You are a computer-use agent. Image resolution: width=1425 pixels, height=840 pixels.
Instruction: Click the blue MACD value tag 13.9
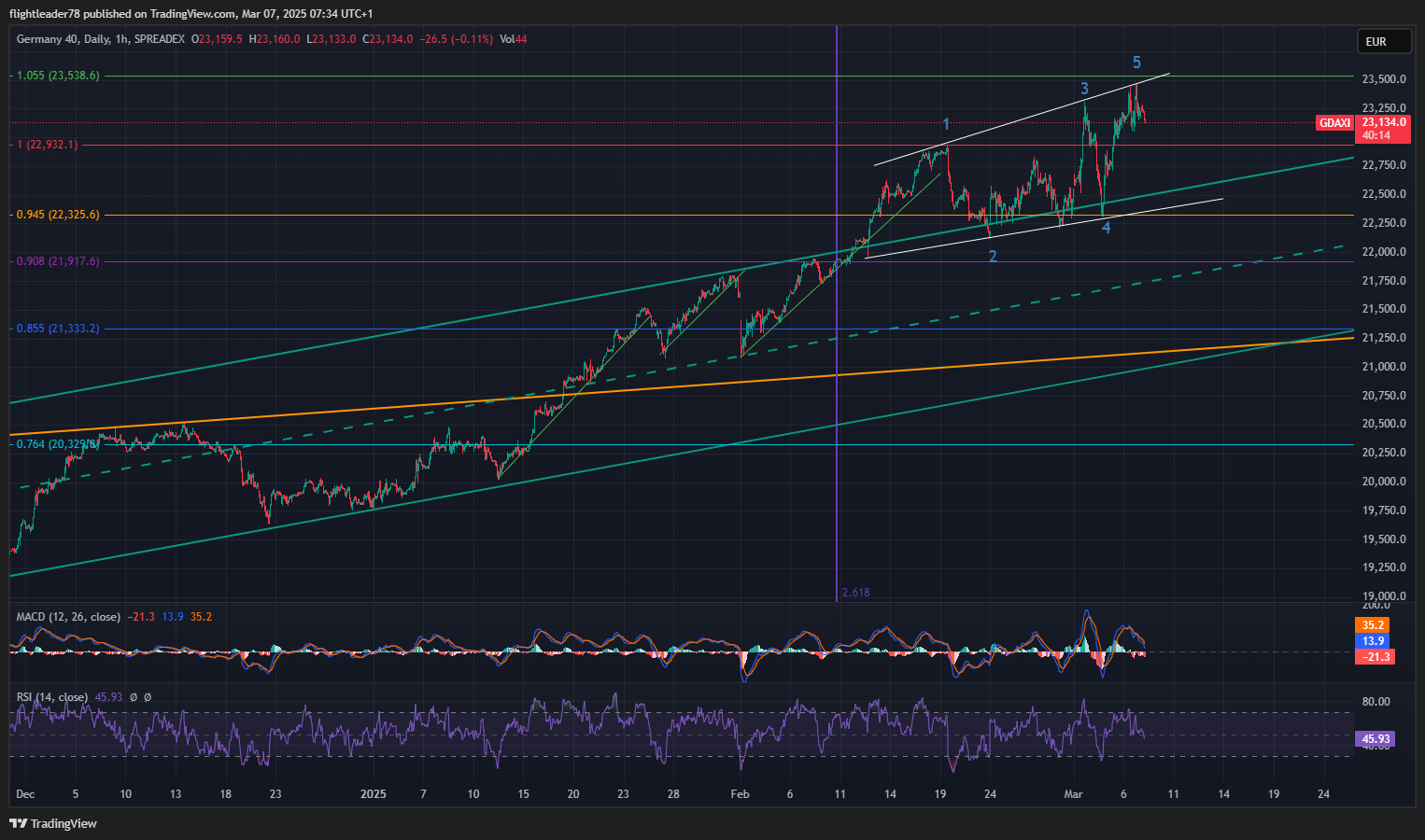coord(1373,641)
